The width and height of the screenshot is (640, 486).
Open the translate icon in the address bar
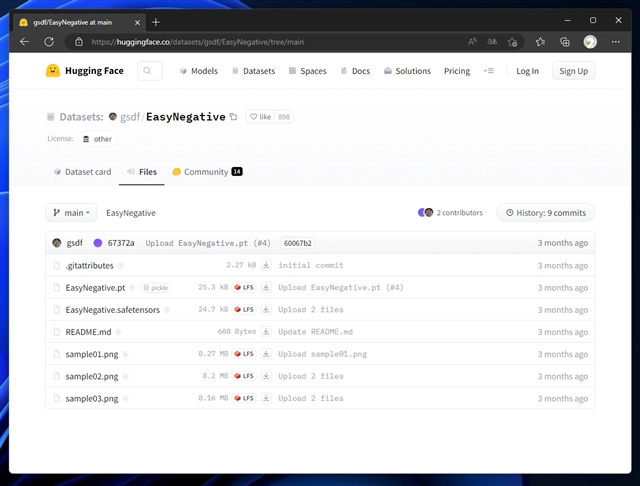[x=492, y=42]
